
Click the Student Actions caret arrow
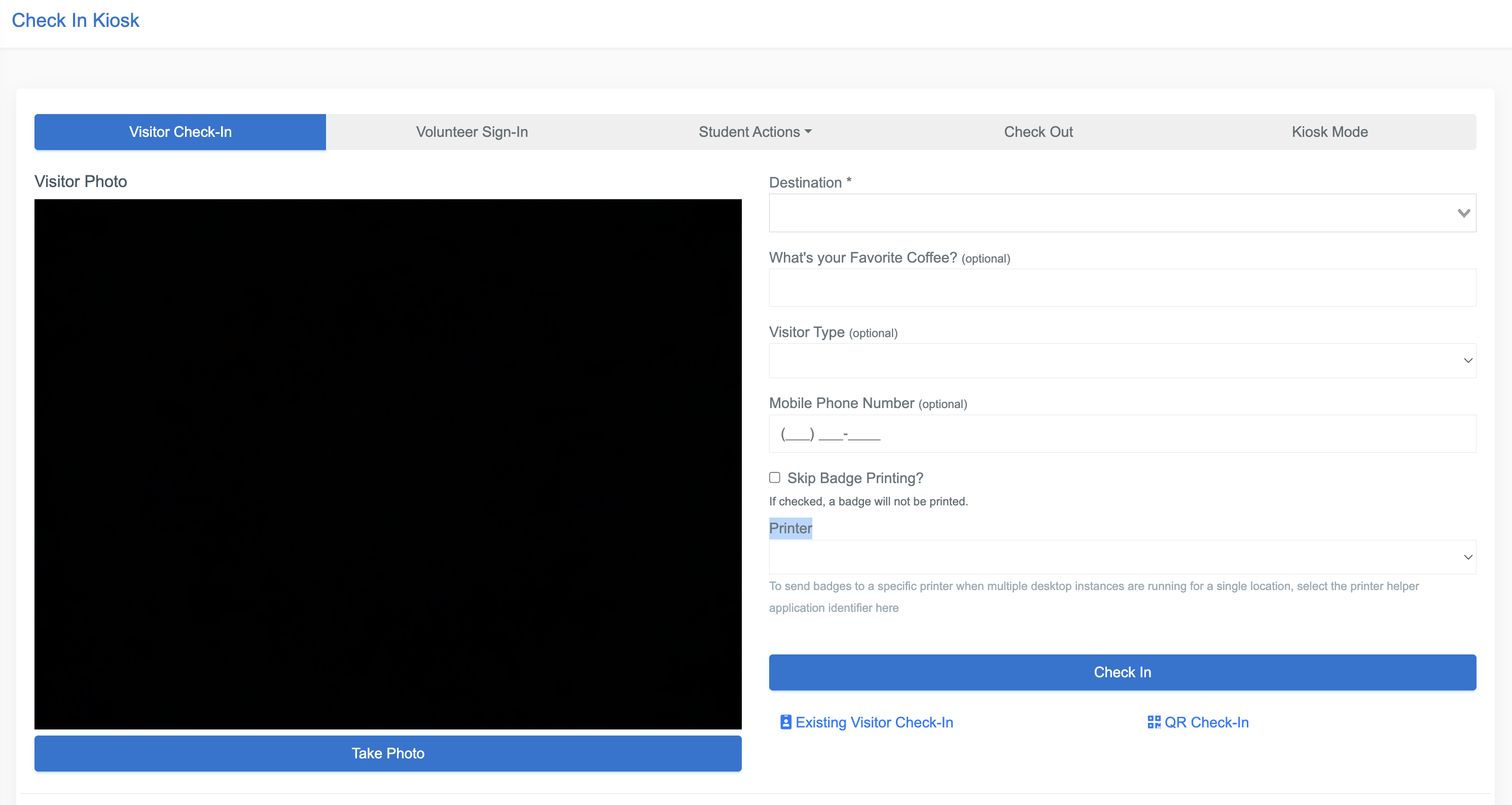point(808,131)
